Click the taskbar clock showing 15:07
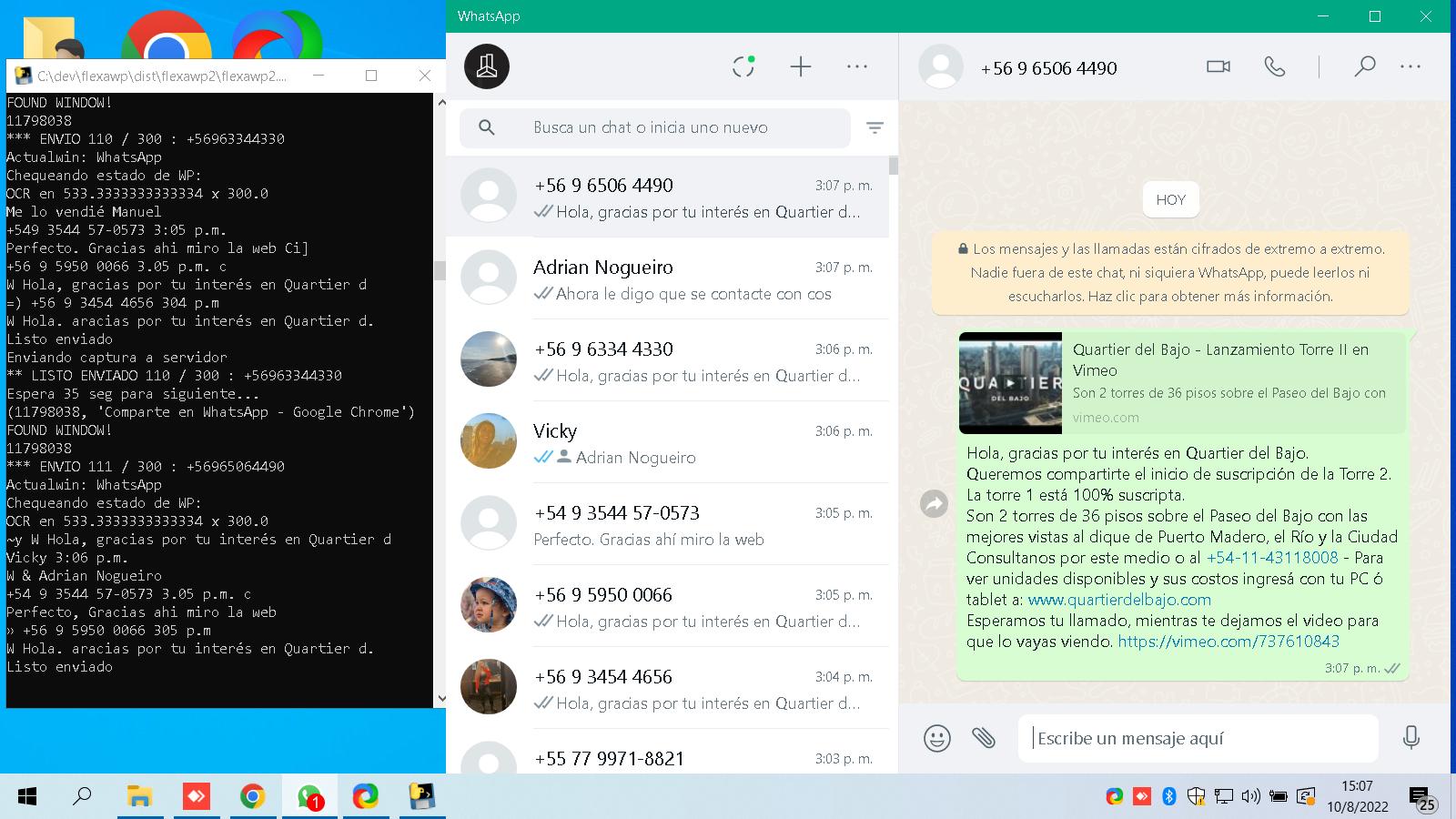This screenshot has width=1456, height=819. (x=1357, y=796)
